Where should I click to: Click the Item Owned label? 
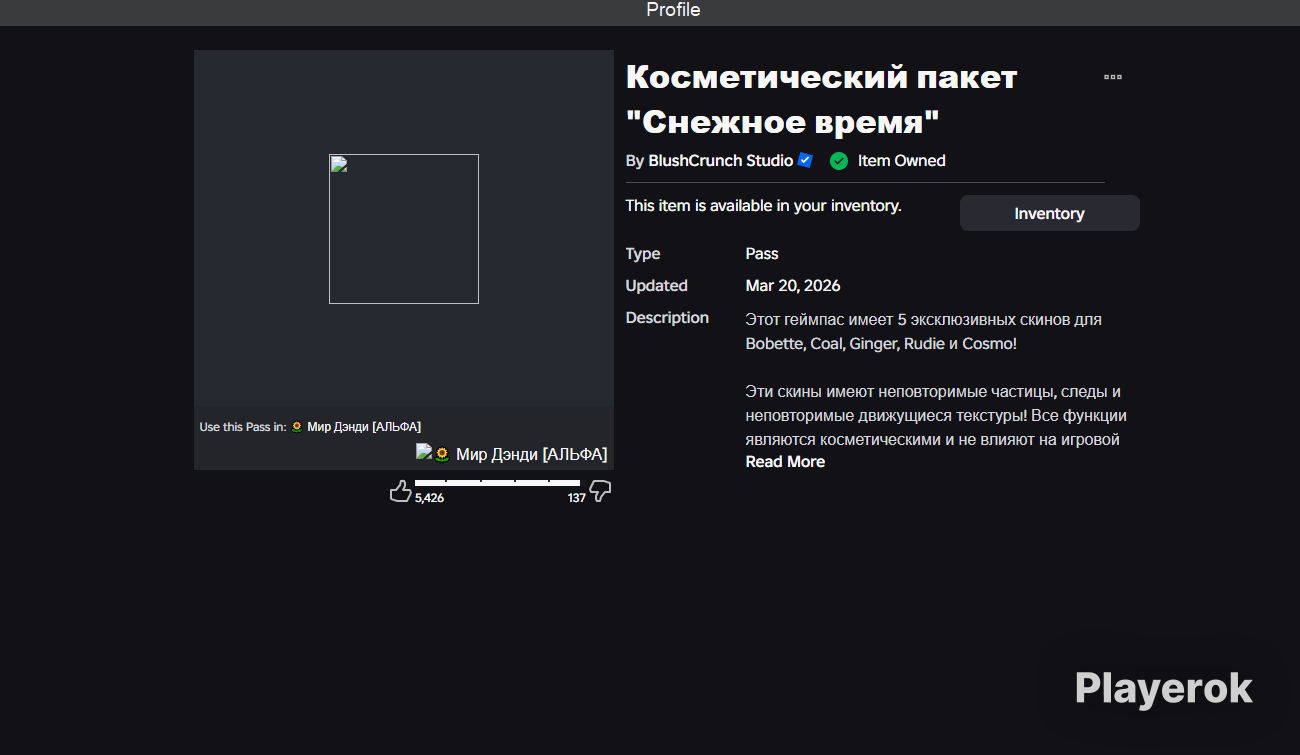pos(901,161)
